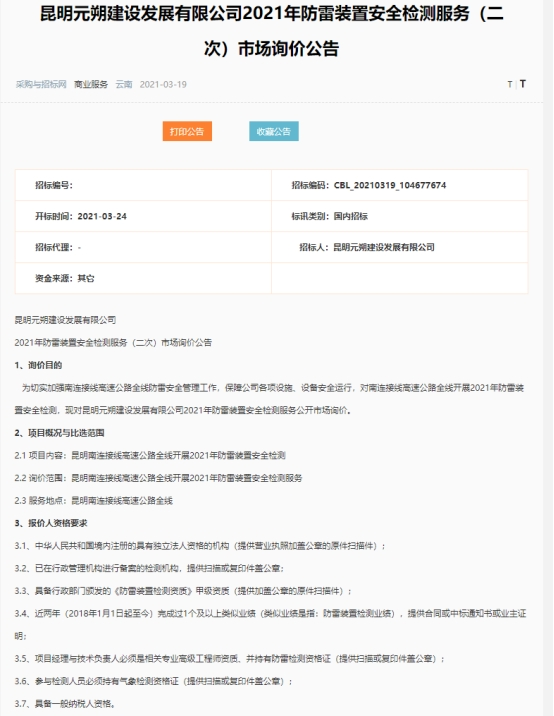Screen dimensions: 554x716
Task: Click the 商业服务 category label
Action: pos(91,84)
